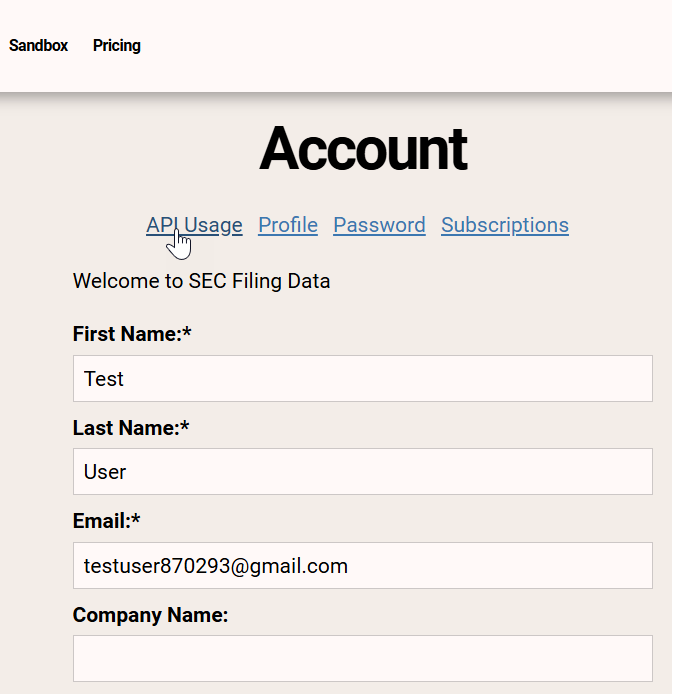This screenshot has height=695, width=673.
Task: Open the Password settings link
Action: coord(379,225)
